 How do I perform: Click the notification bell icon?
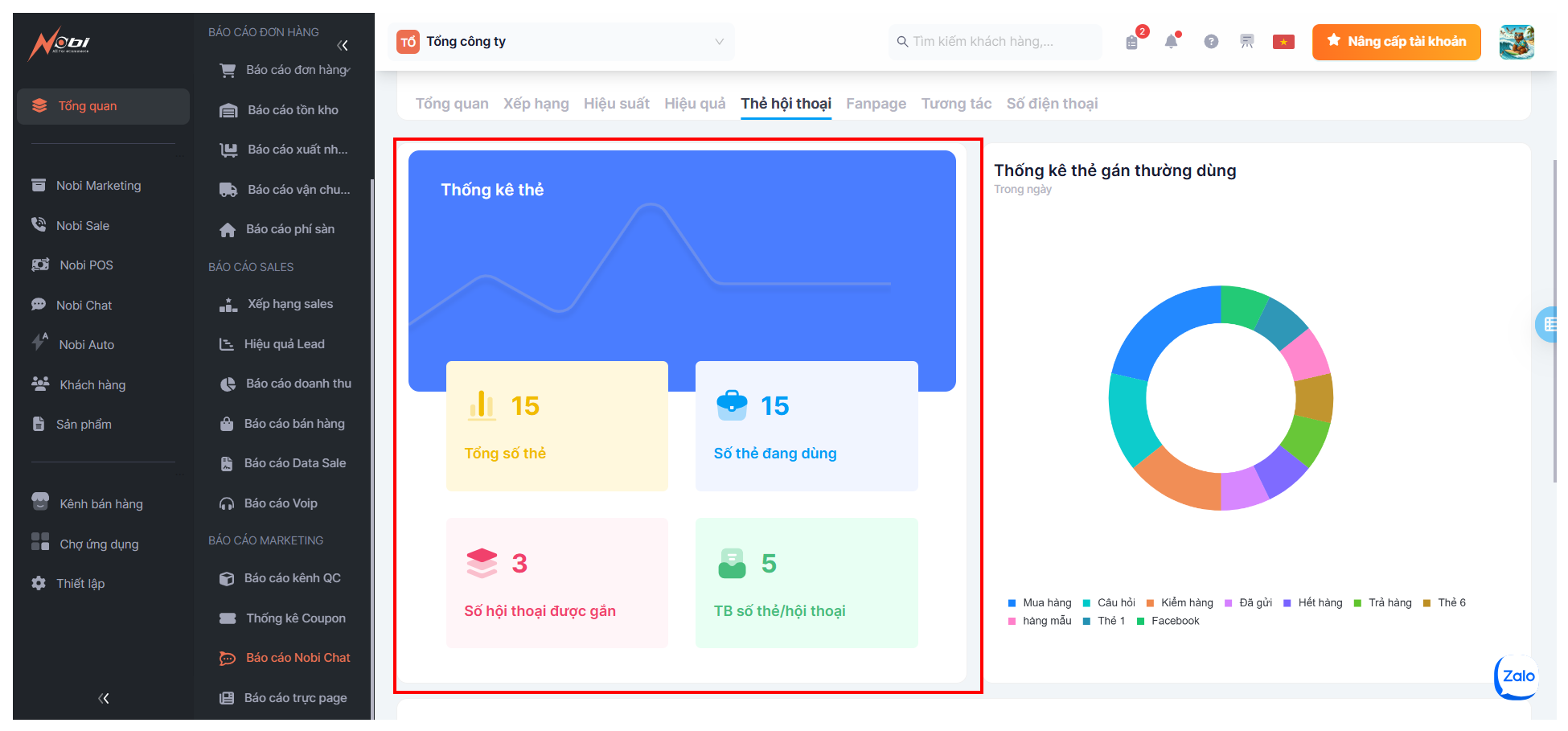[x=1171, y=42]
